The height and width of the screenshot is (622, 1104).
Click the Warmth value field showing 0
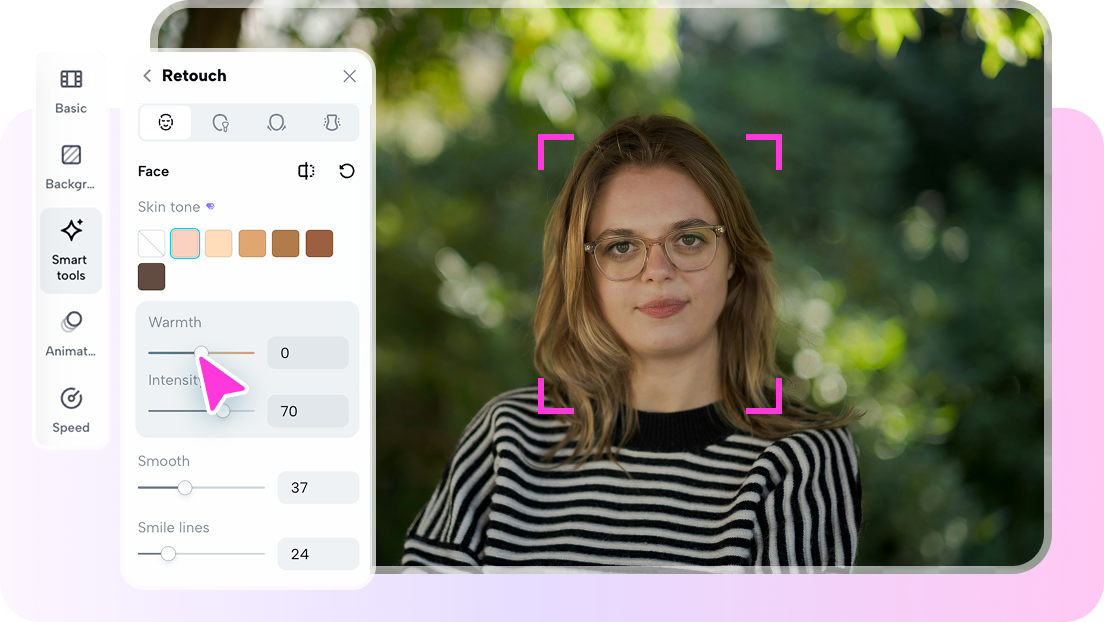(x=308, y=352)
